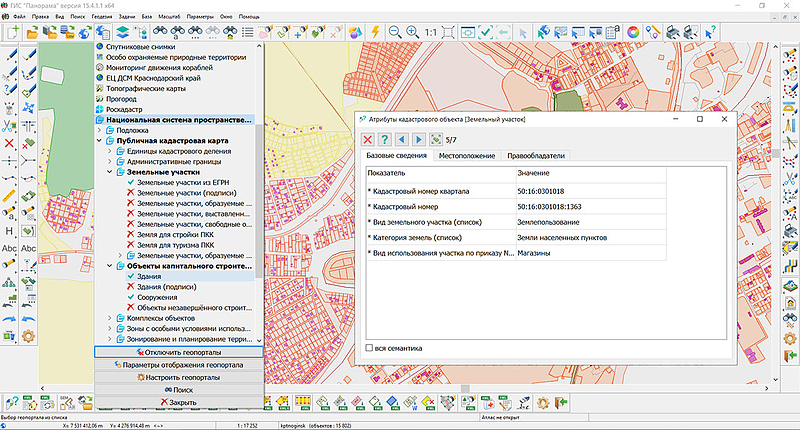
Task: Toggle 'Сооружения' layer visibility
Action: [130, 297]
